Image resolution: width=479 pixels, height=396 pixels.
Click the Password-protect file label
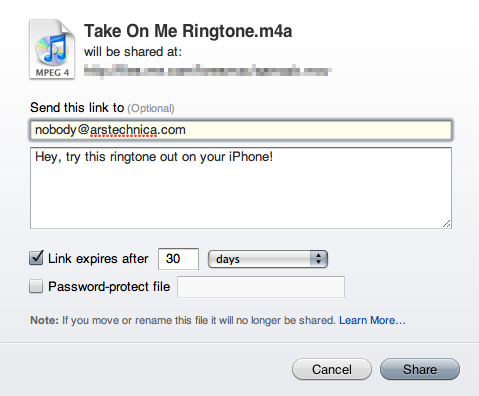tap(109, 287)
